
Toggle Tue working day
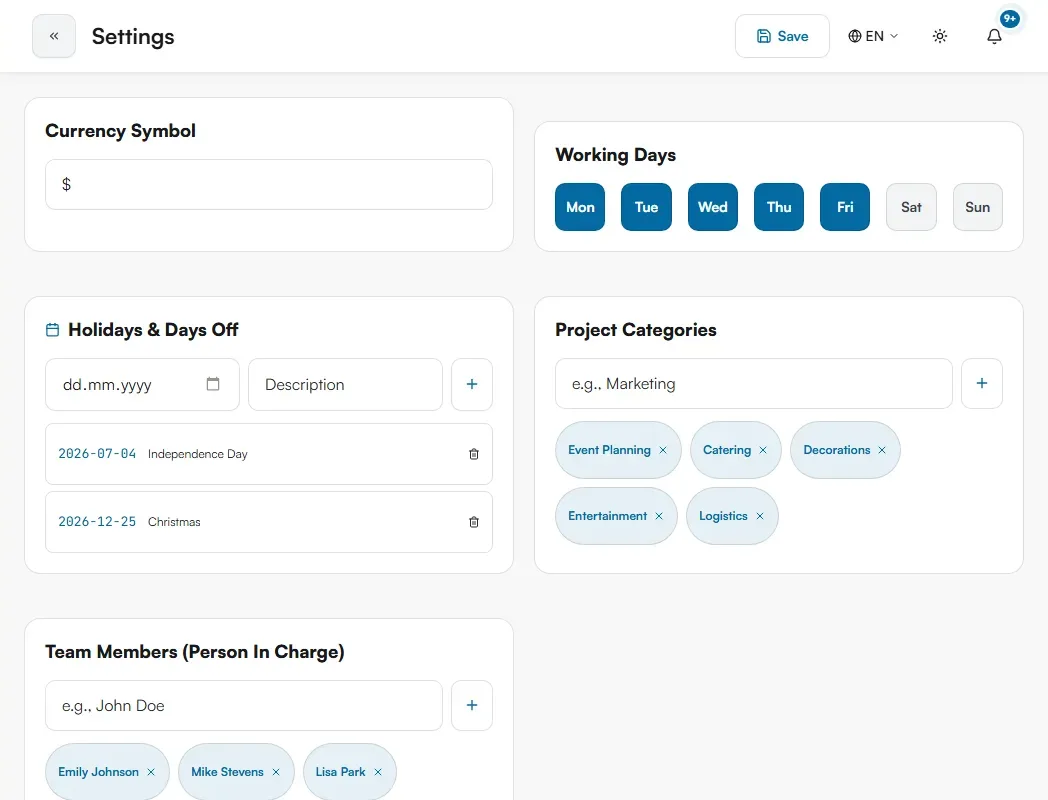[646, 207]
